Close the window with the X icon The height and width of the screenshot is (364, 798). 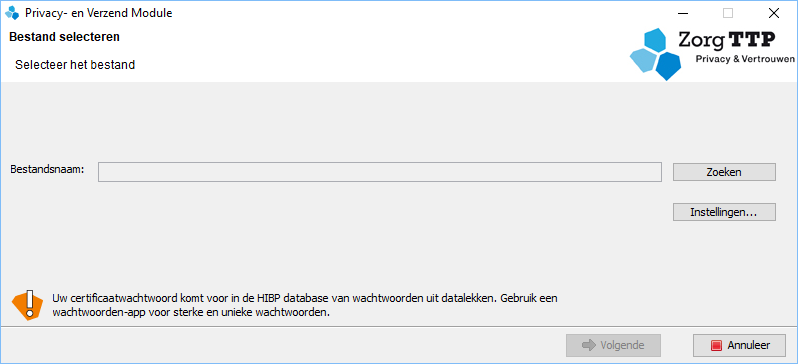[x=774, y=13]
